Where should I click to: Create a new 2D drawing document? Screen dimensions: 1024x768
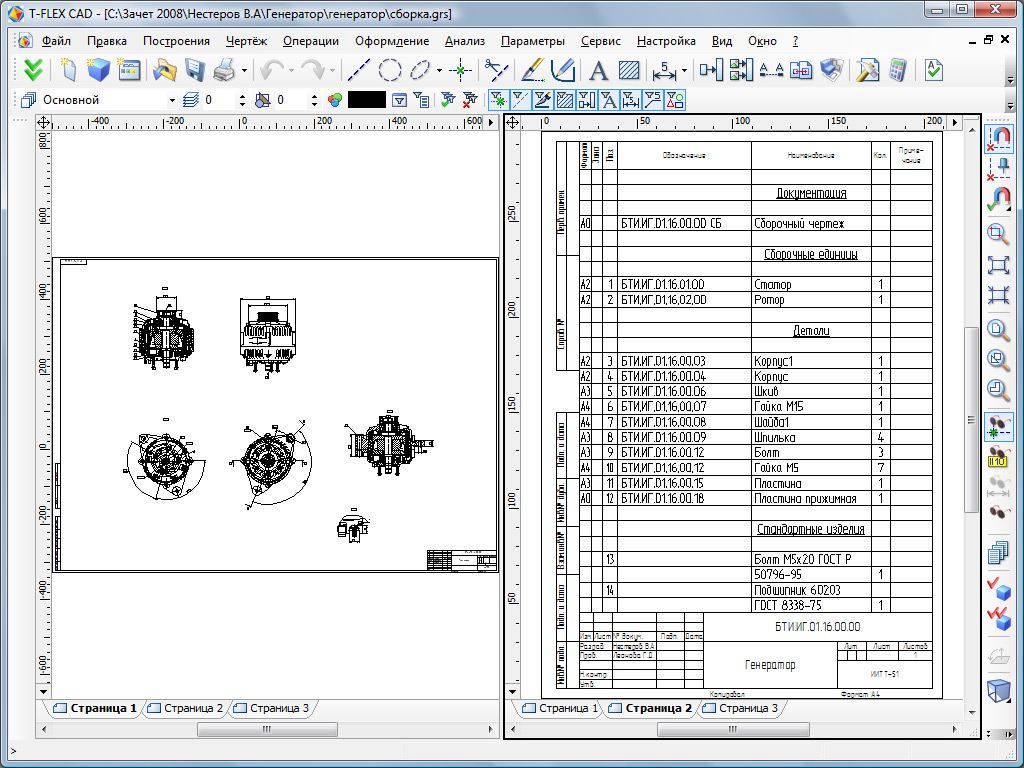coord(68,70)
